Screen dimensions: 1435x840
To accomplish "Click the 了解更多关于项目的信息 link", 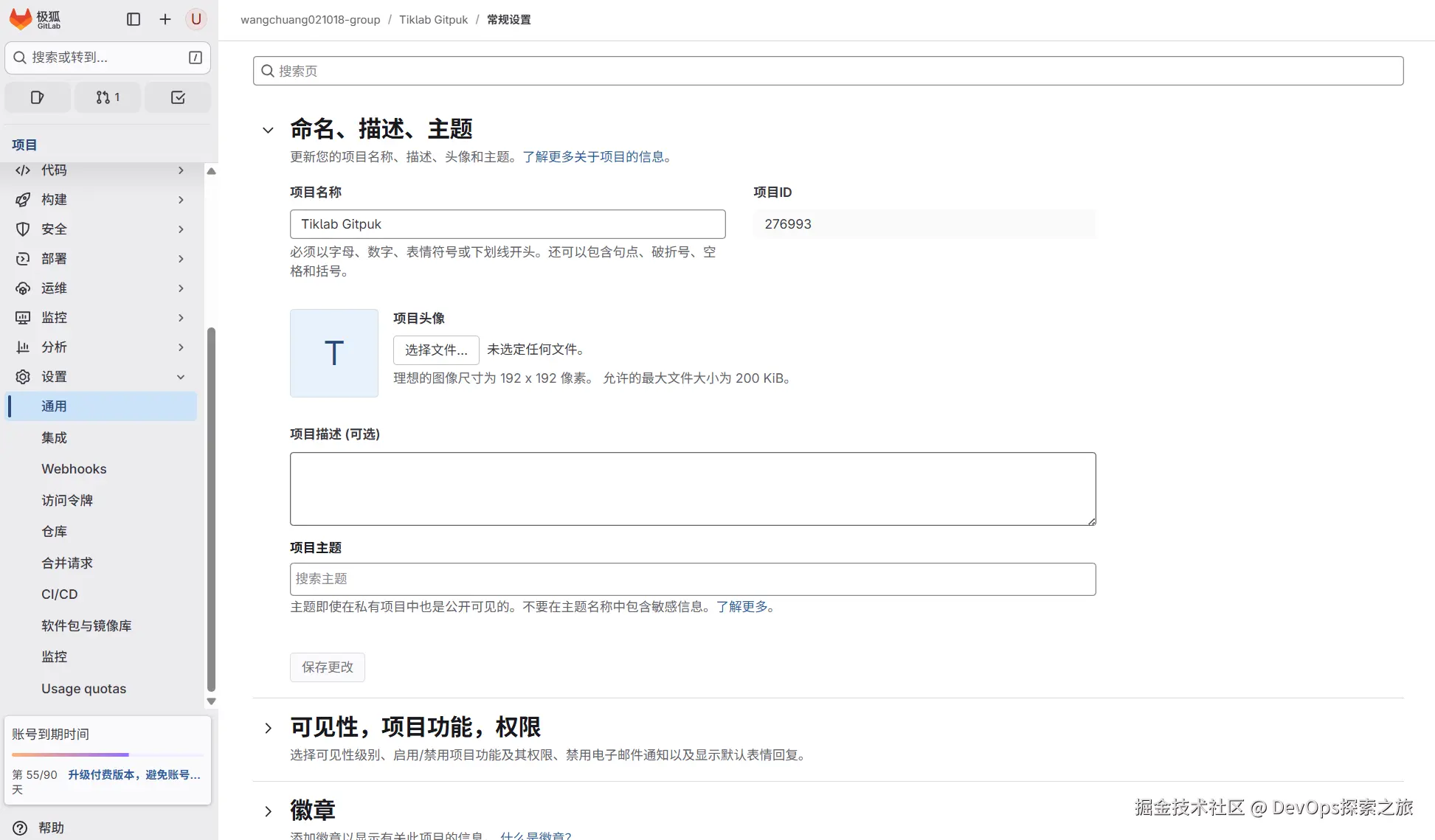I will (593, 157).
